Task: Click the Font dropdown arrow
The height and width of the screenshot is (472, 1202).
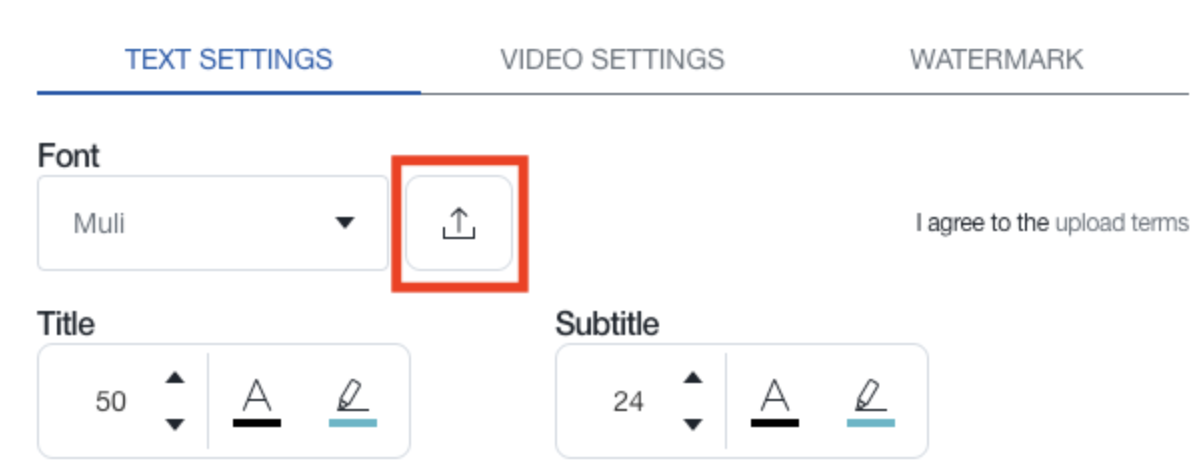Action: pos(345,223)
